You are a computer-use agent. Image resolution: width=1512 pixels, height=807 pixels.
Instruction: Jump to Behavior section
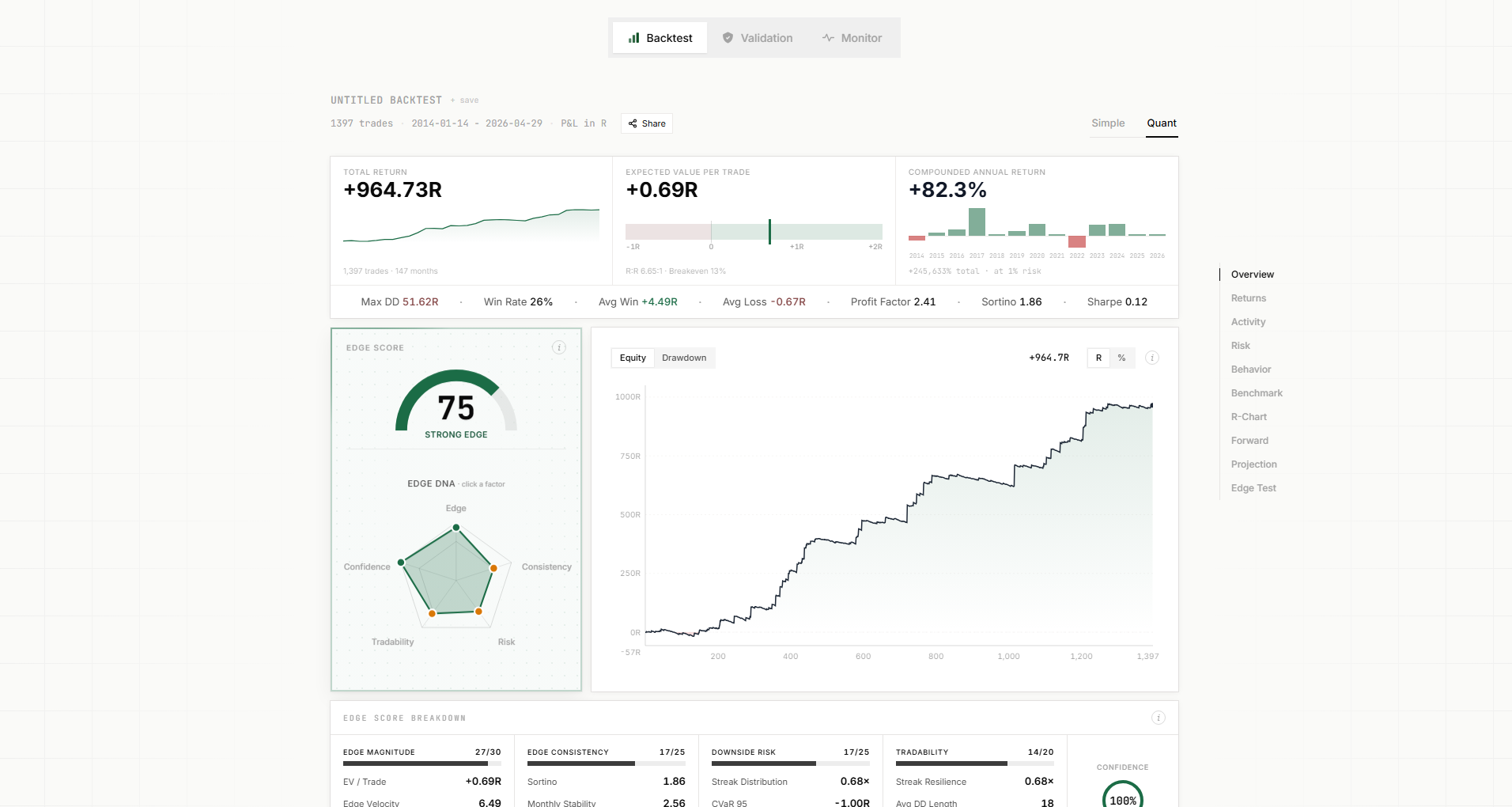1251,369
